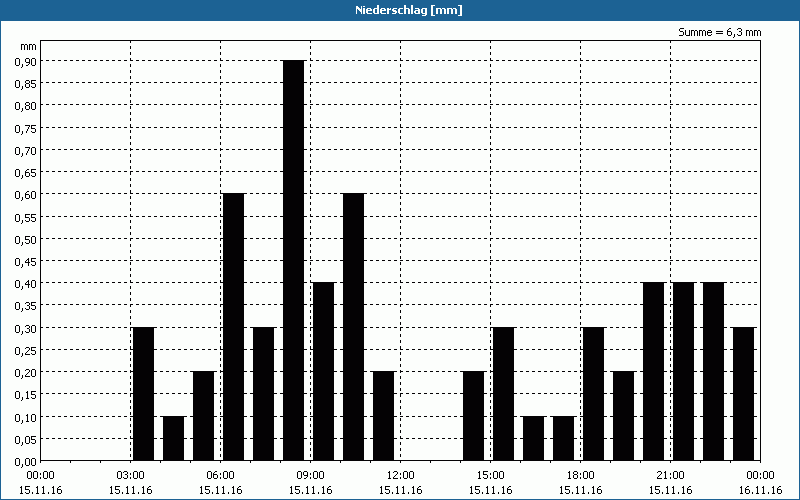Click the 0,00 y-axis value

[26, 461]
